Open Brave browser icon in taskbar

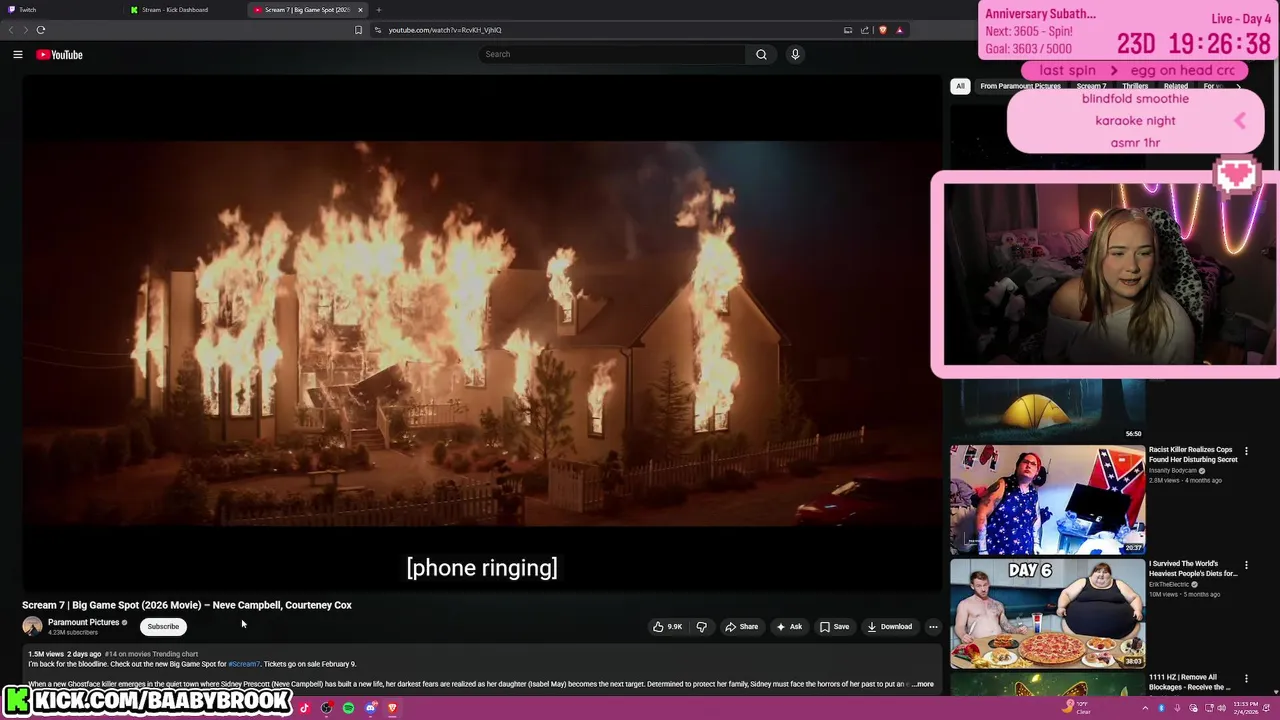pyautogui.click(x=392, y=708)
